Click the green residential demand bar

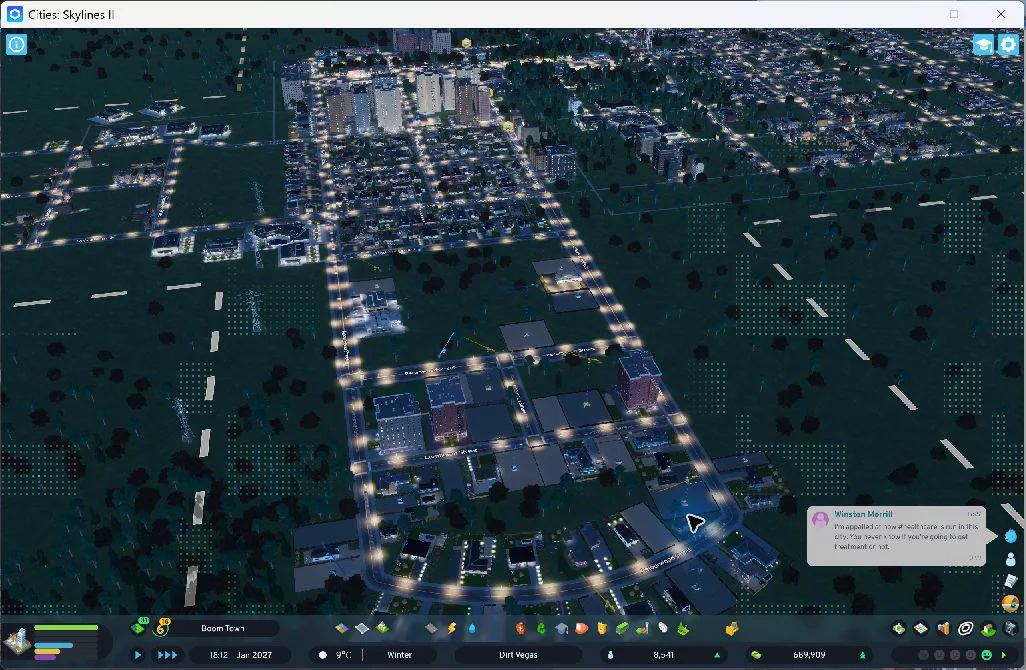click(66, 627)
